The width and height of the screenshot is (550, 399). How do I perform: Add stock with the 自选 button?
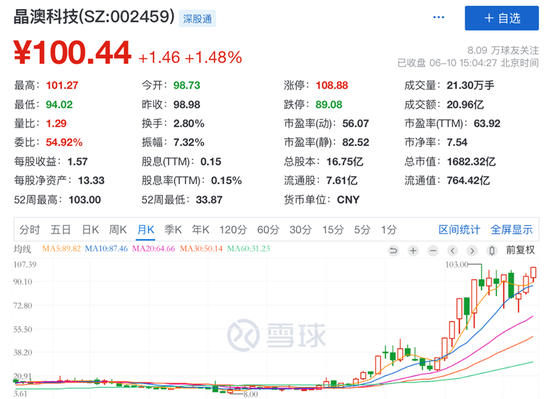pyautogui.click(x=502, y=18)
